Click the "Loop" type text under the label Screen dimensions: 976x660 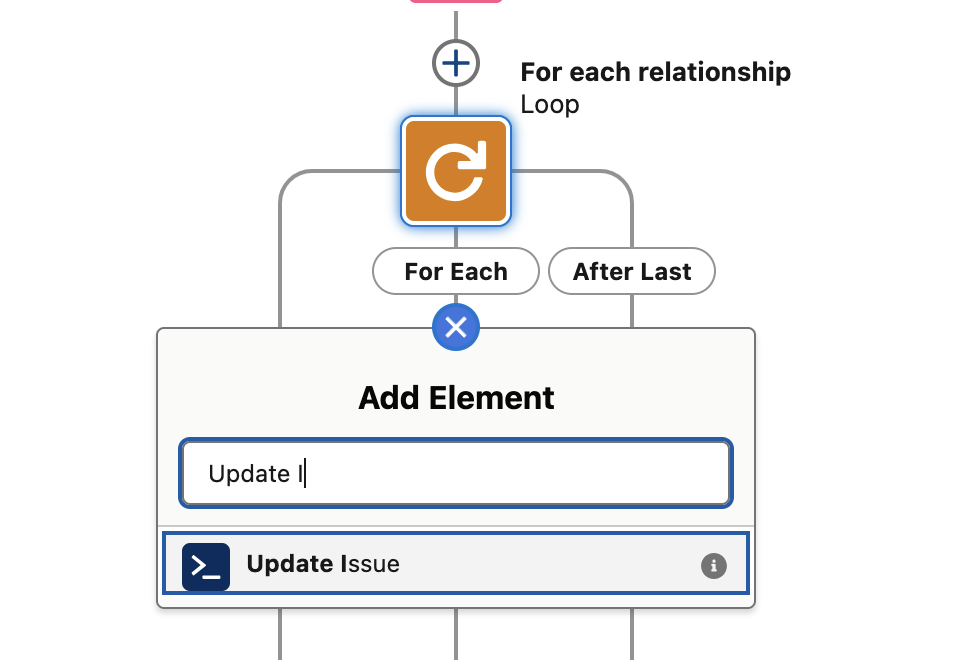[x=550, y=104]
